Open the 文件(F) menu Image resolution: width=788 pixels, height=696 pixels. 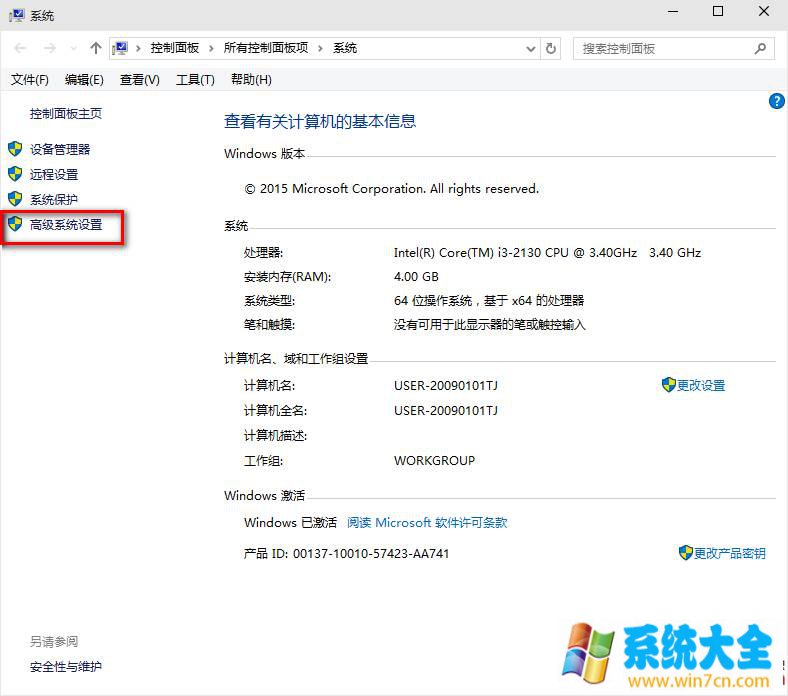tap(30, 80)
